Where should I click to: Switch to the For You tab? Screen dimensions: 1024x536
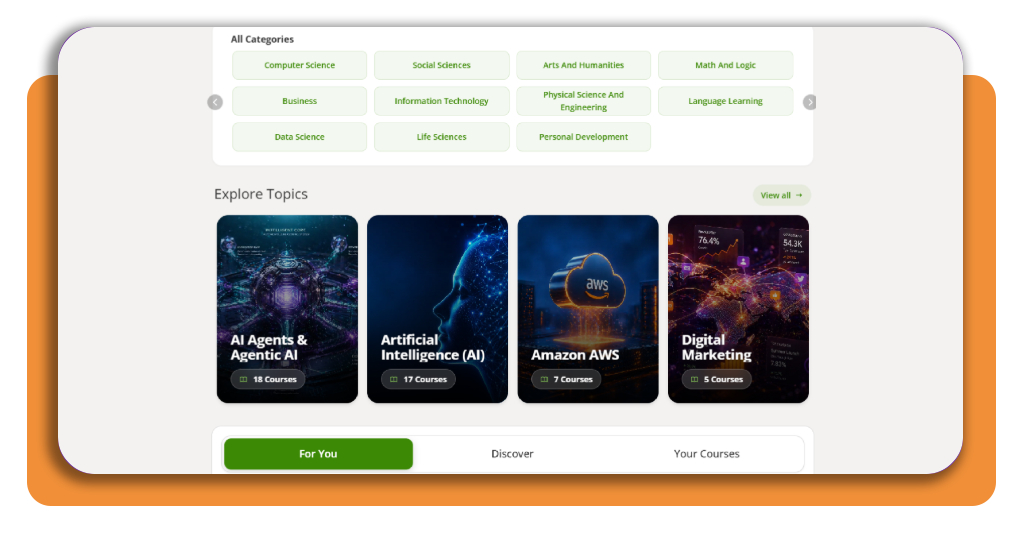click(x=318, y=454)
